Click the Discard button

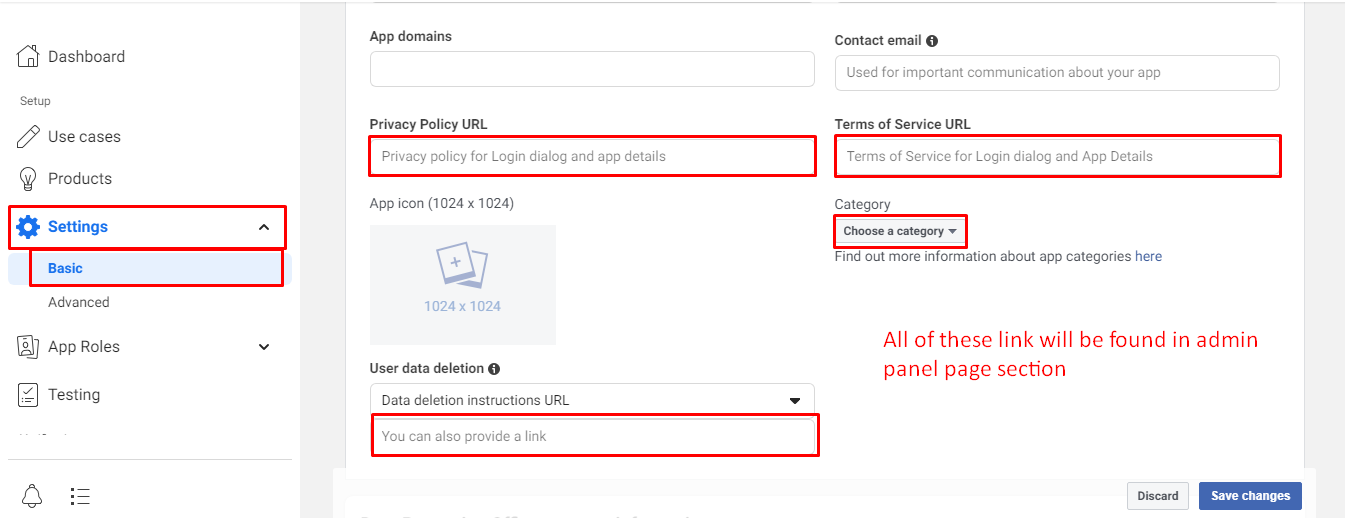click(1158, 496)
